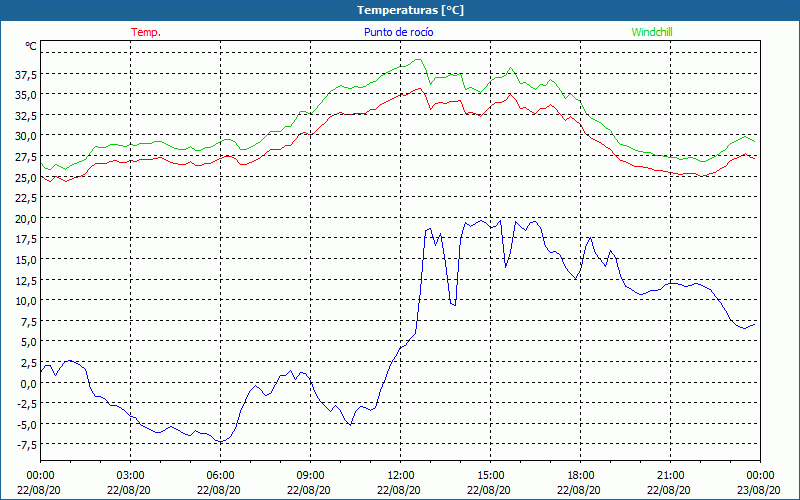This screenshot has width=800, height=500.
Task: Click the -2,5 y-axis value
Action: pos(27,405)
